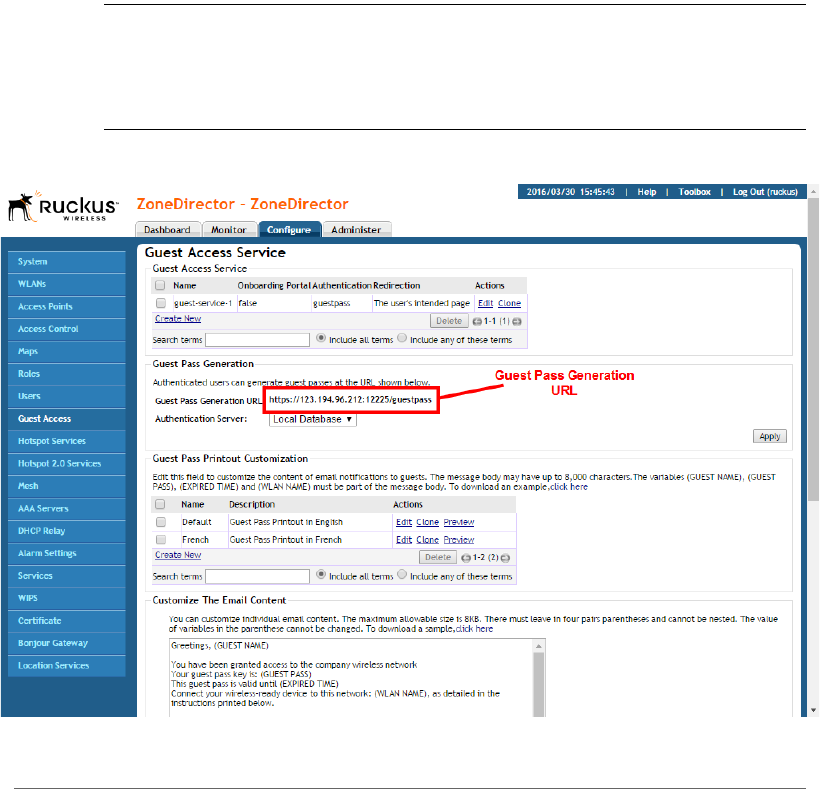Edit the Default guest pass printout

tap(404, 522)
